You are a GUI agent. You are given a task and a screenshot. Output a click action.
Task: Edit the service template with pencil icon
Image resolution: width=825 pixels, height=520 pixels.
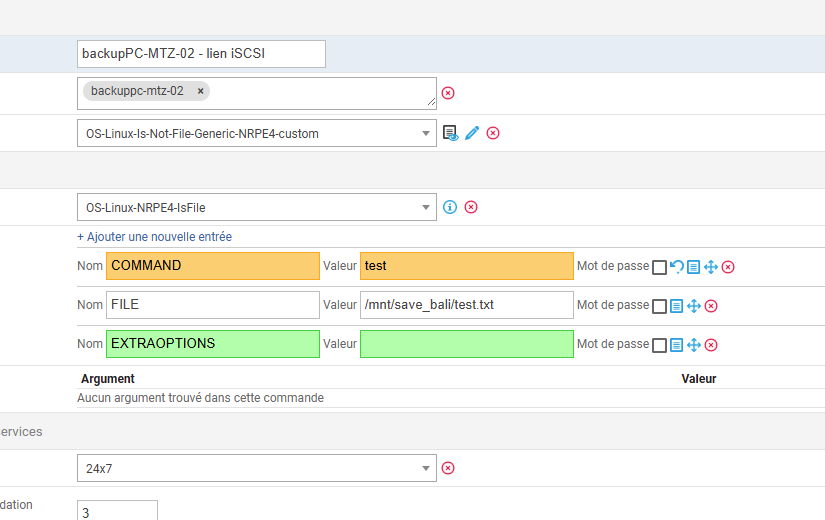pos(472,133)
